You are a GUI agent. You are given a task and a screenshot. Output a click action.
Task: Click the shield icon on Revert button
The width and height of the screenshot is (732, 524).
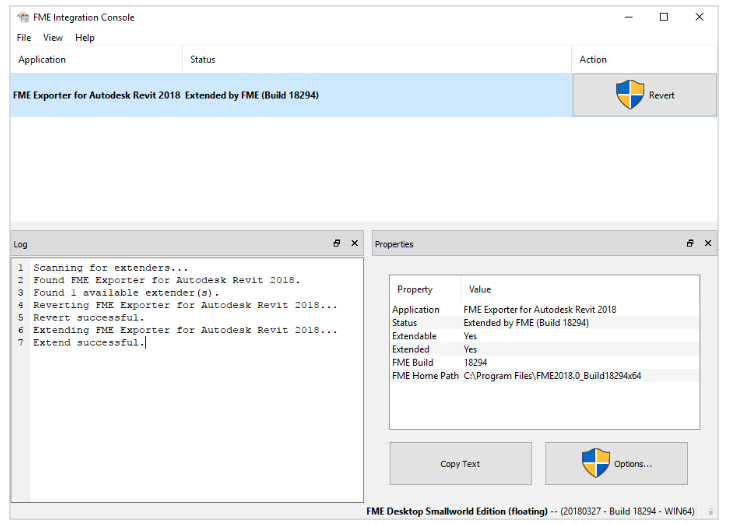point(630,94)
